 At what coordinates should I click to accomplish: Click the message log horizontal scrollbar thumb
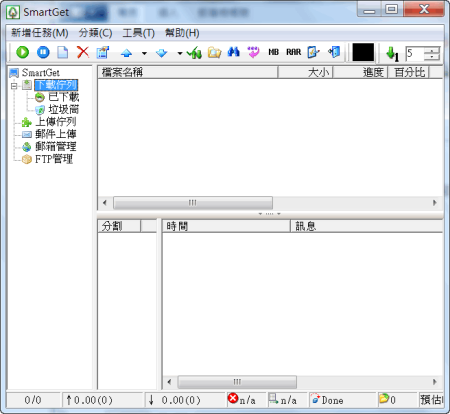coord(237,382)
